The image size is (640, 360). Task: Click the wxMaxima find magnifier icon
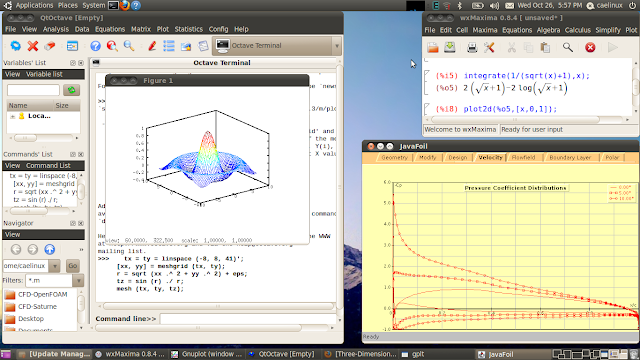click(567, 47)
